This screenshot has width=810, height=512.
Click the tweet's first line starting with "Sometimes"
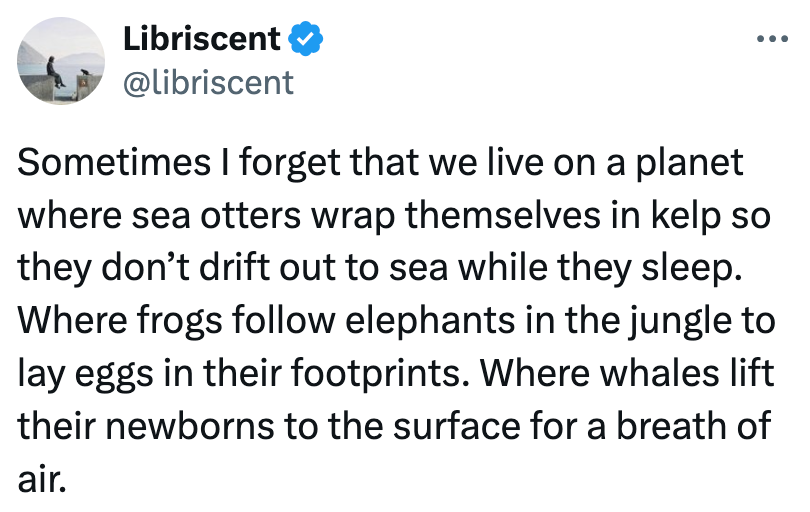tap(381, 162)
